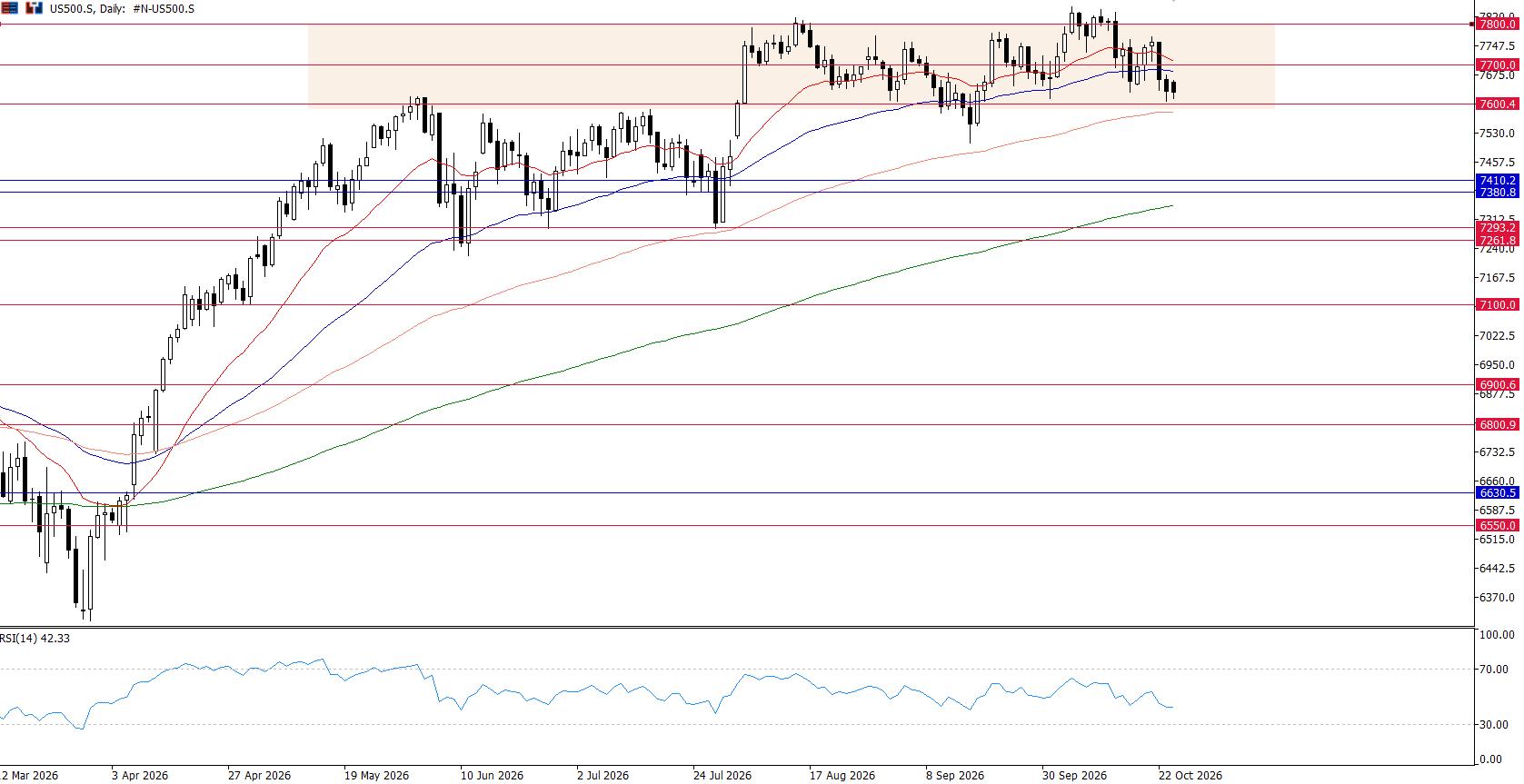Click the 6370.0 value on price axis
Screen dimensions: 1524x784
click(1497, 598)
